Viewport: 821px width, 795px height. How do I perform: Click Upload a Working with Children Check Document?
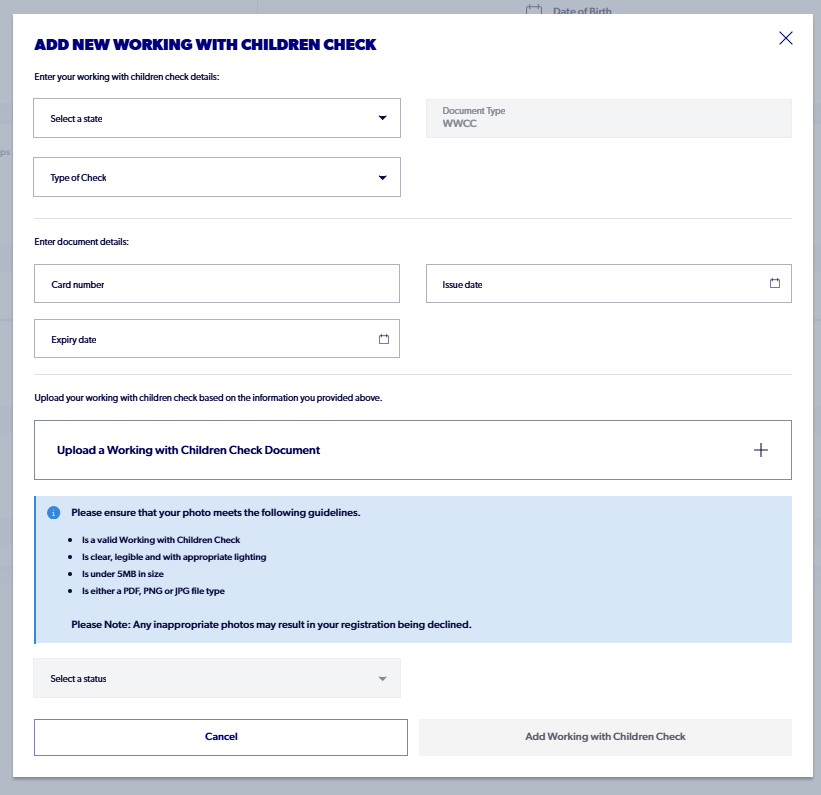click(413, 450)
